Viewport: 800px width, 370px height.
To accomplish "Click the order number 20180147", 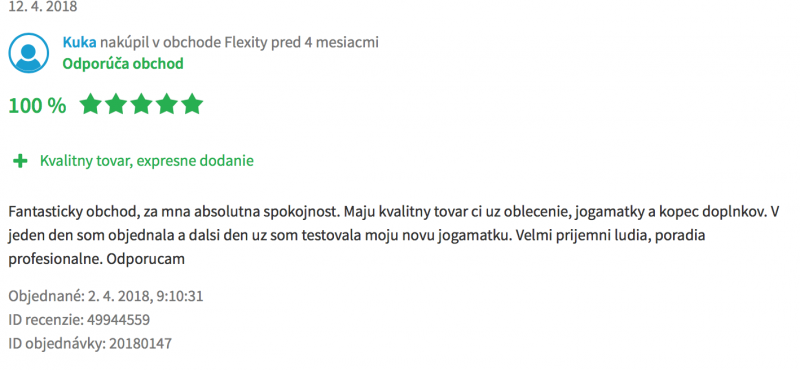I will [x=140, y=344].
